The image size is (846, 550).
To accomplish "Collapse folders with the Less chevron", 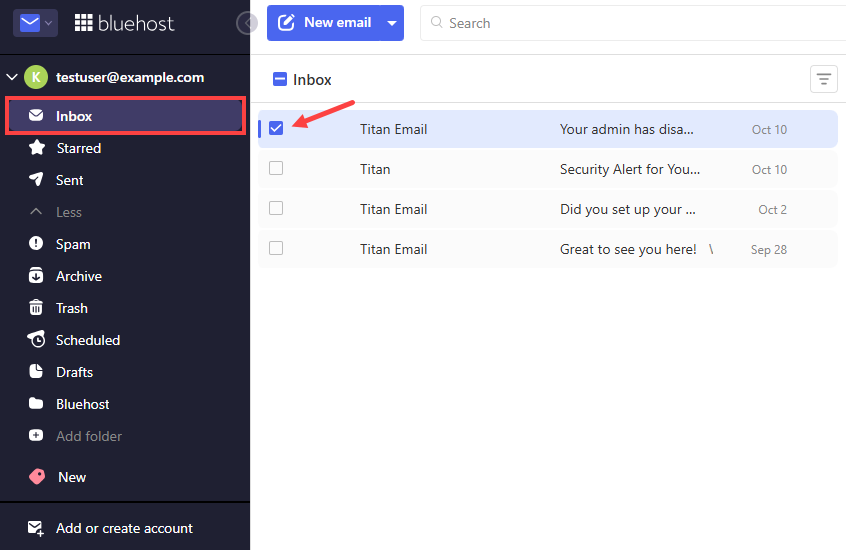I will [x=36, y=212].
